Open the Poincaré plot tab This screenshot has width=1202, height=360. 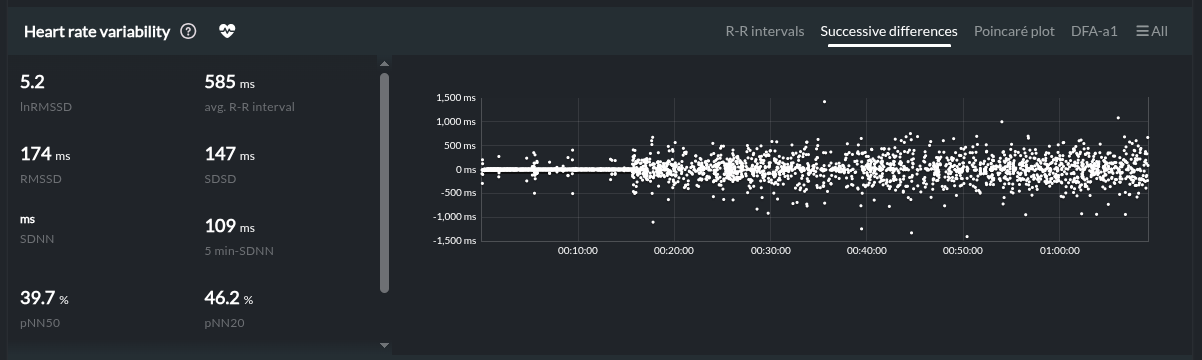click(x=1014, y=31)
